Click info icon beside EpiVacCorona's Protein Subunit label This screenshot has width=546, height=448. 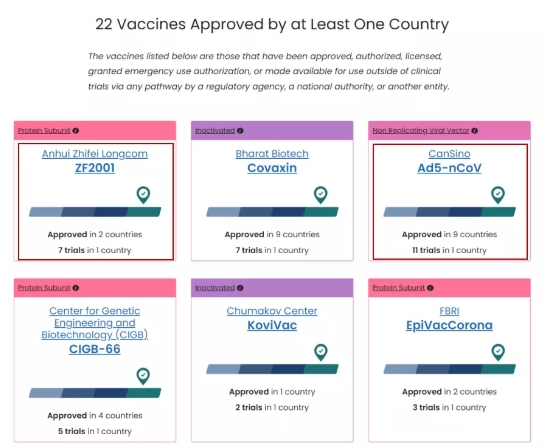pyautogui.click(x=430, y=288)
